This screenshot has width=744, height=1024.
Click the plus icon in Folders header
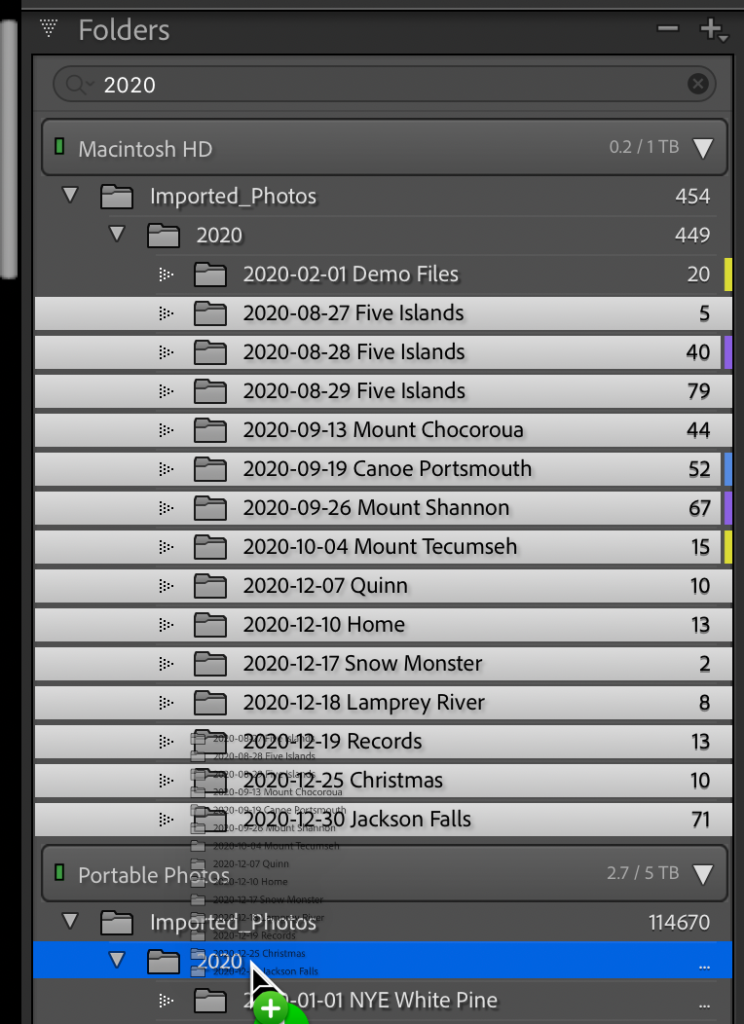click(x=712, y=30)
